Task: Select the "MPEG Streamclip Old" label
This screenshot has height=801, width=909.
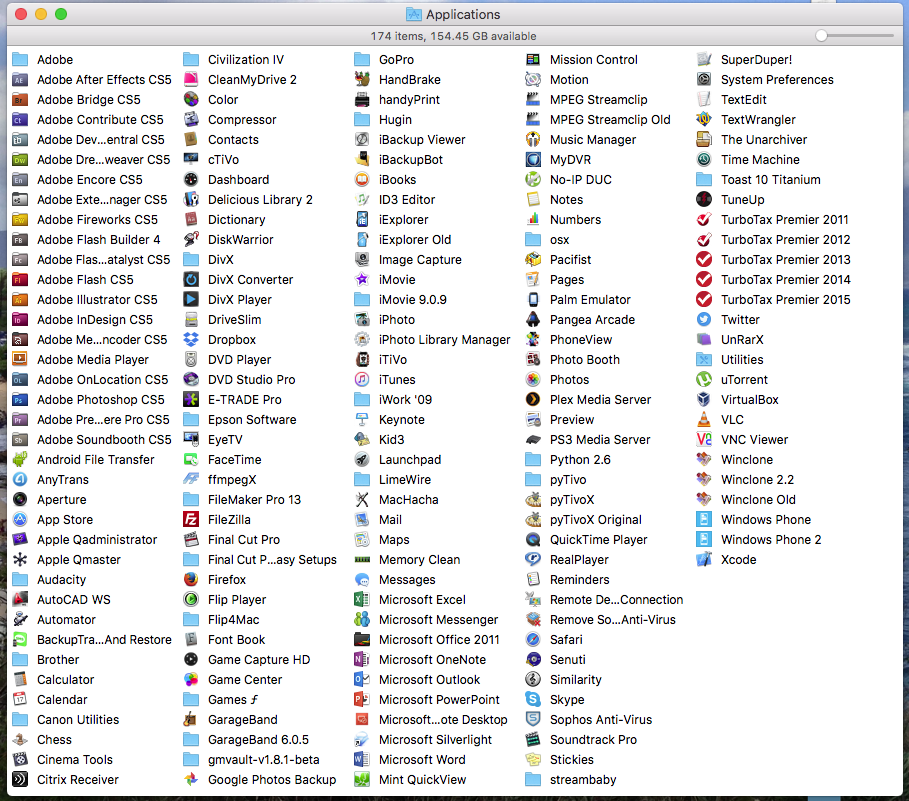Action: (610, 119)
